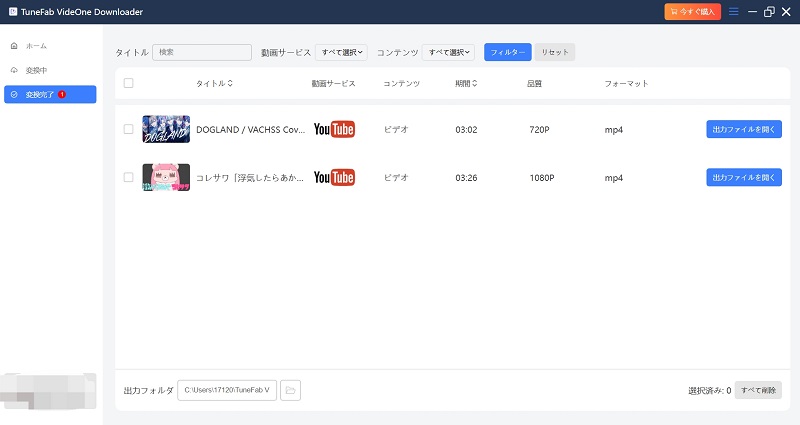Sort by タイトル column arrows
Screen dimensions: 800x425
pos(230,83)
